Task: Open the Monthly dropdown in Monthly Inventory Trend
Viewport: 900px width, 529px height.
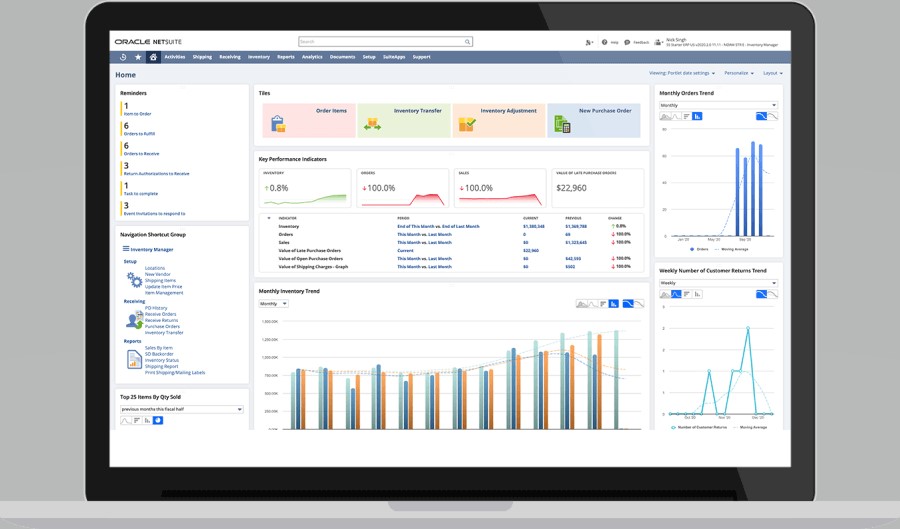Action: [273, 304]
